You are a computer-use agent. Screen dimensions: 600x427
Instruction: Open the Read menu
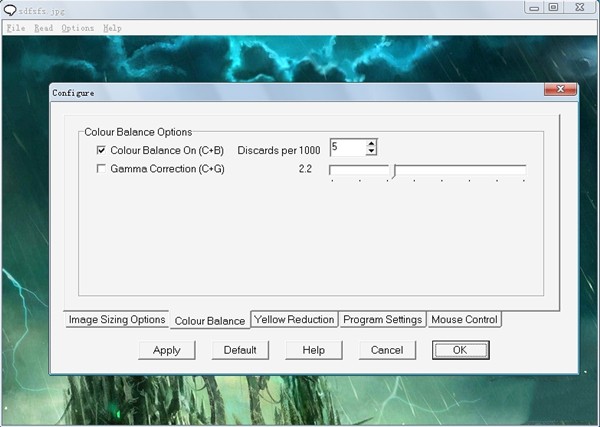click(43, 28)
